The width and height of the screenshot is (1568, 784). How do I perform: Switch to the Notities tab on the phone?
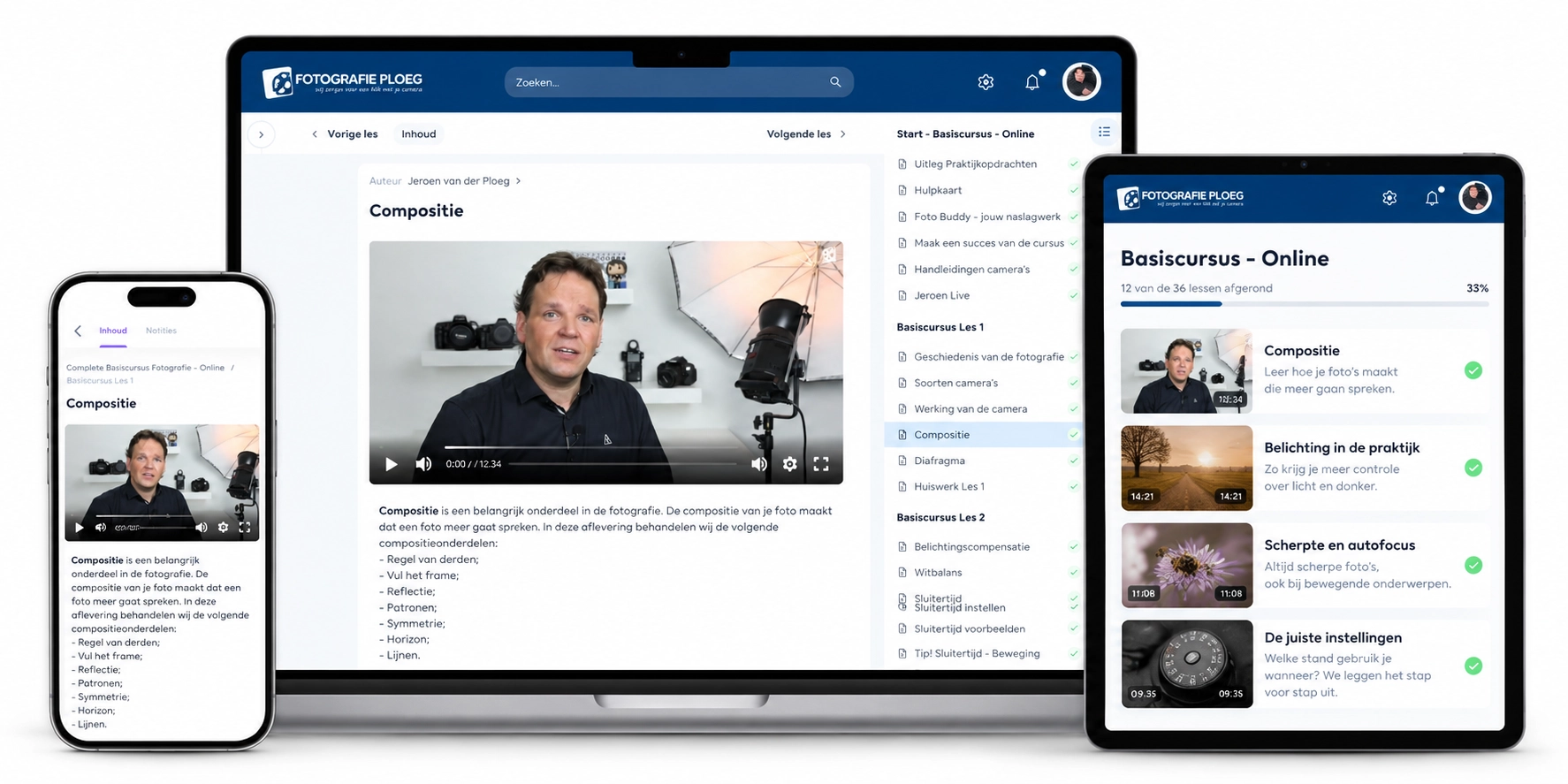(161, 331)
